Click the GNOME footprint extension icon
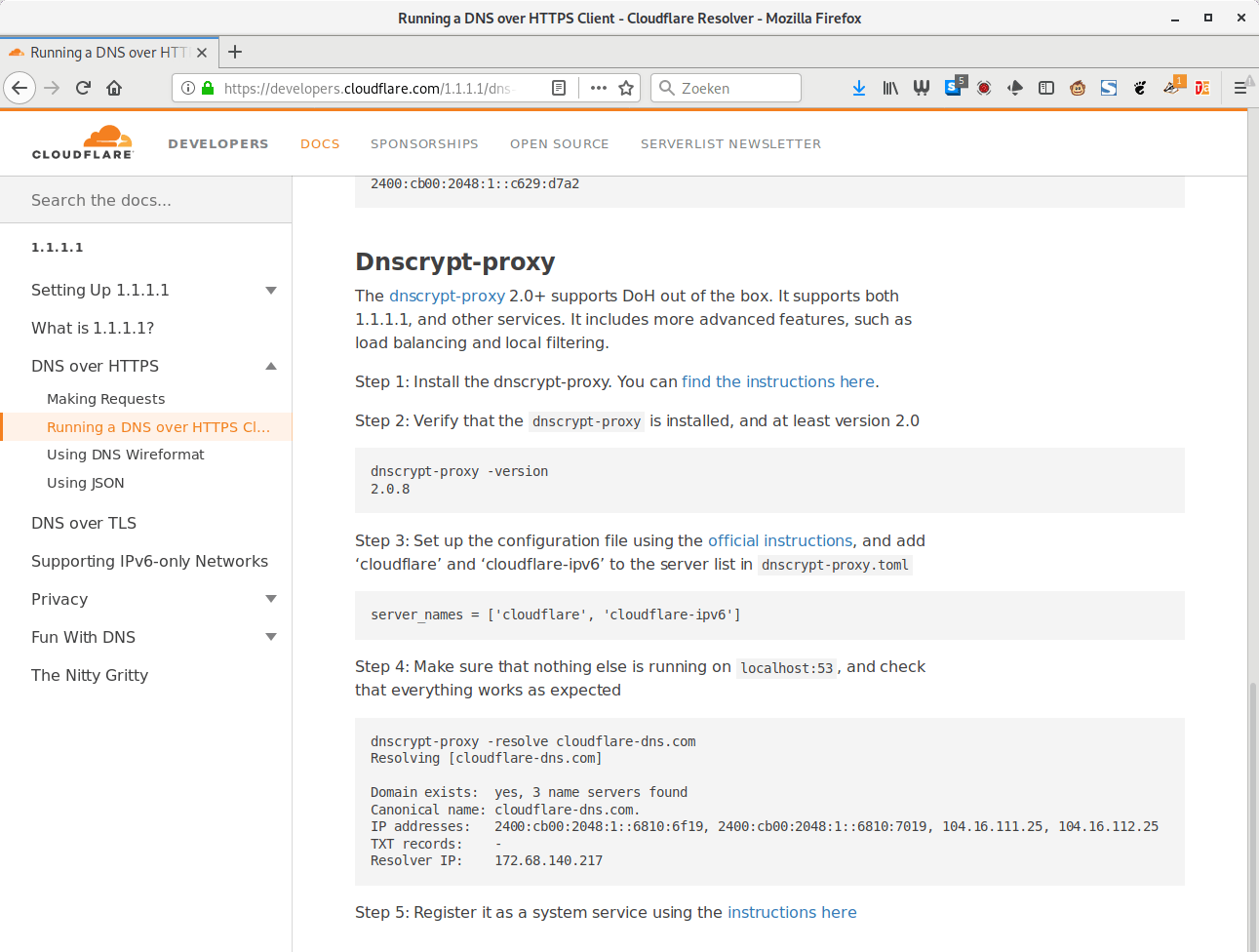The image size is (1259, 952). click(1140, 88)
